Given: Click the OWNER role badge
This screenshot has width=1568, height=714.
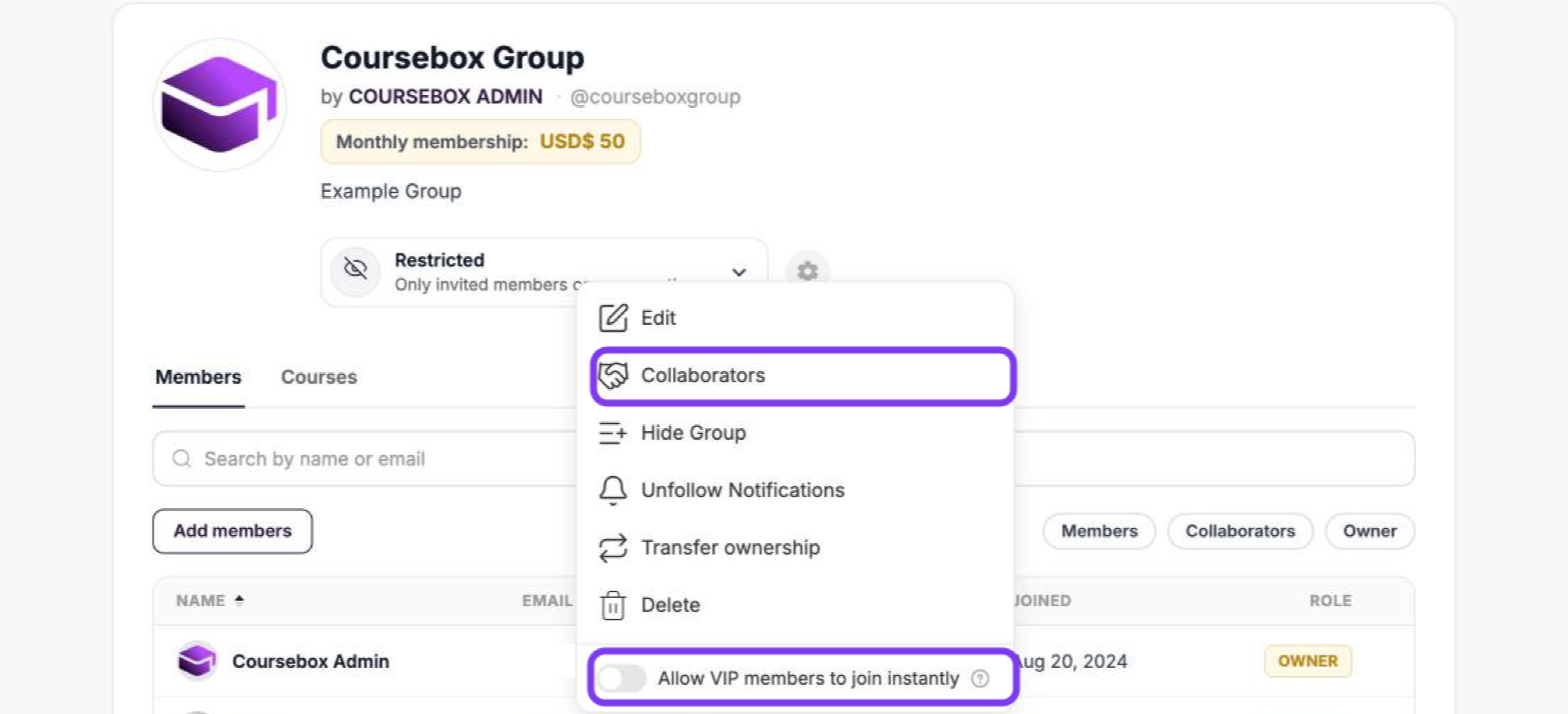Looking at the screenshot, I should click(1308, 661).
